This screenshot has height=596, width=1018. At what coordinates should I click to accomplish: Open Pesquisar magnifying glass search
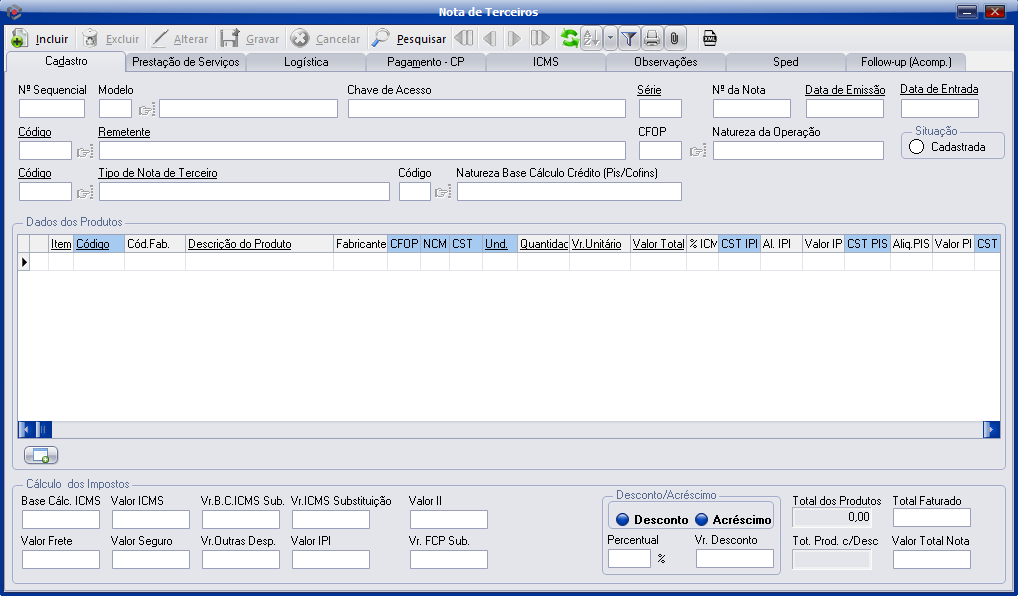[x=409, y=39]
